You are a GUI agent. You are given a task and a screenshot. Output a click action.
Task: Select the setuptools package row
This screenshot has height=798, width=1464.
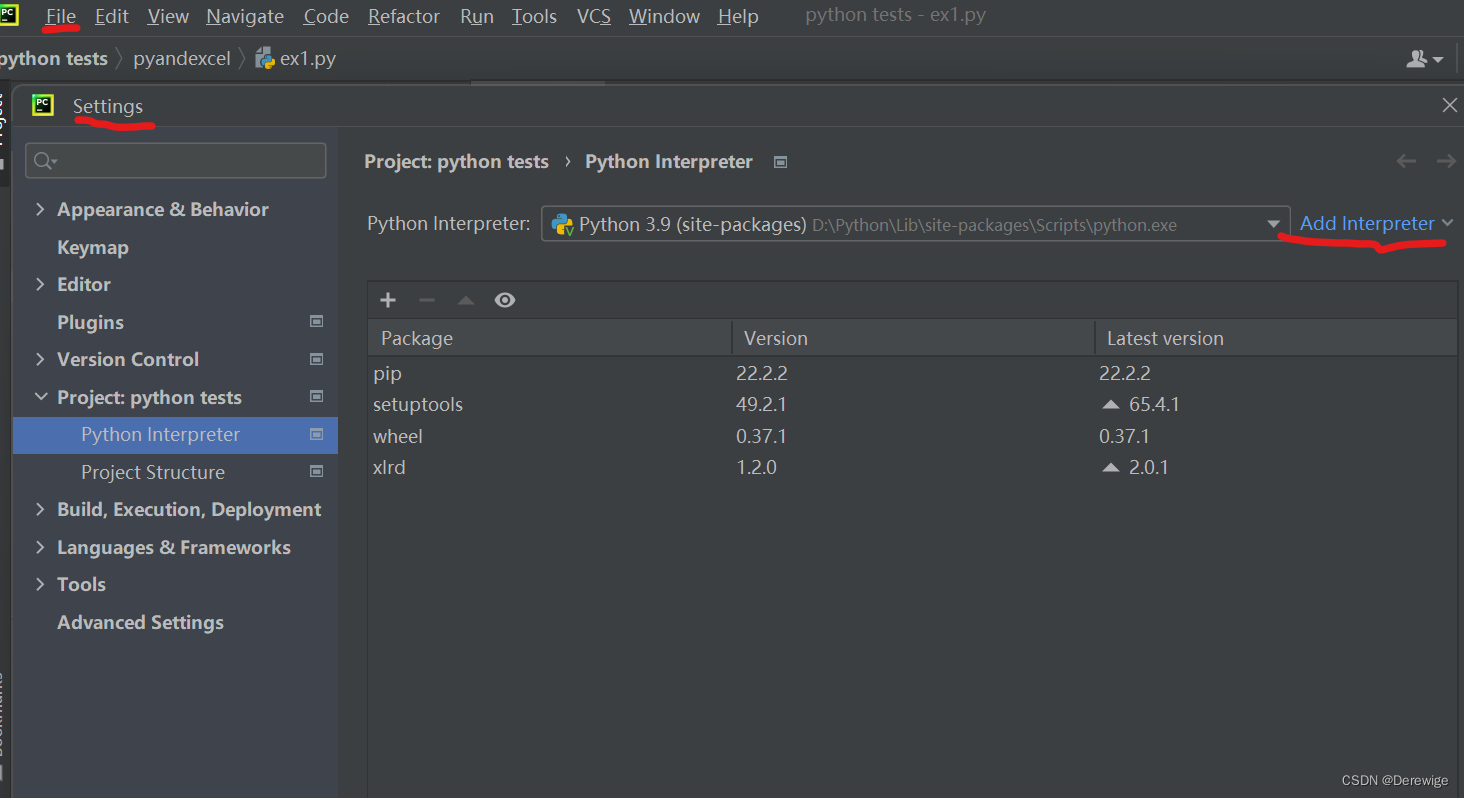912,405
